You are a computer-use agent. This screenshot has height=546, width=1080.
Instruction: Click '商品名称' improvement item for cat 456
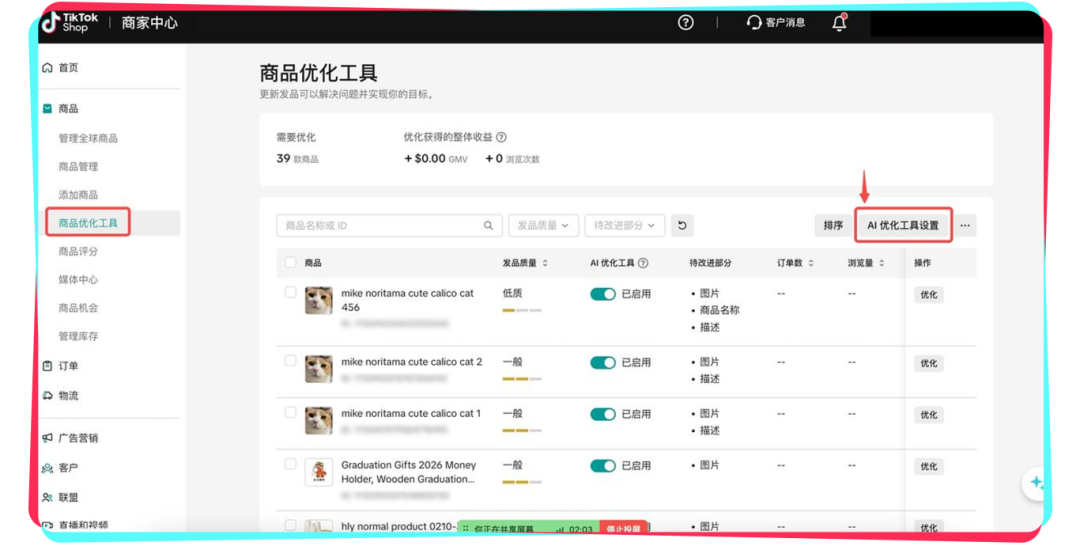[719, 310]
